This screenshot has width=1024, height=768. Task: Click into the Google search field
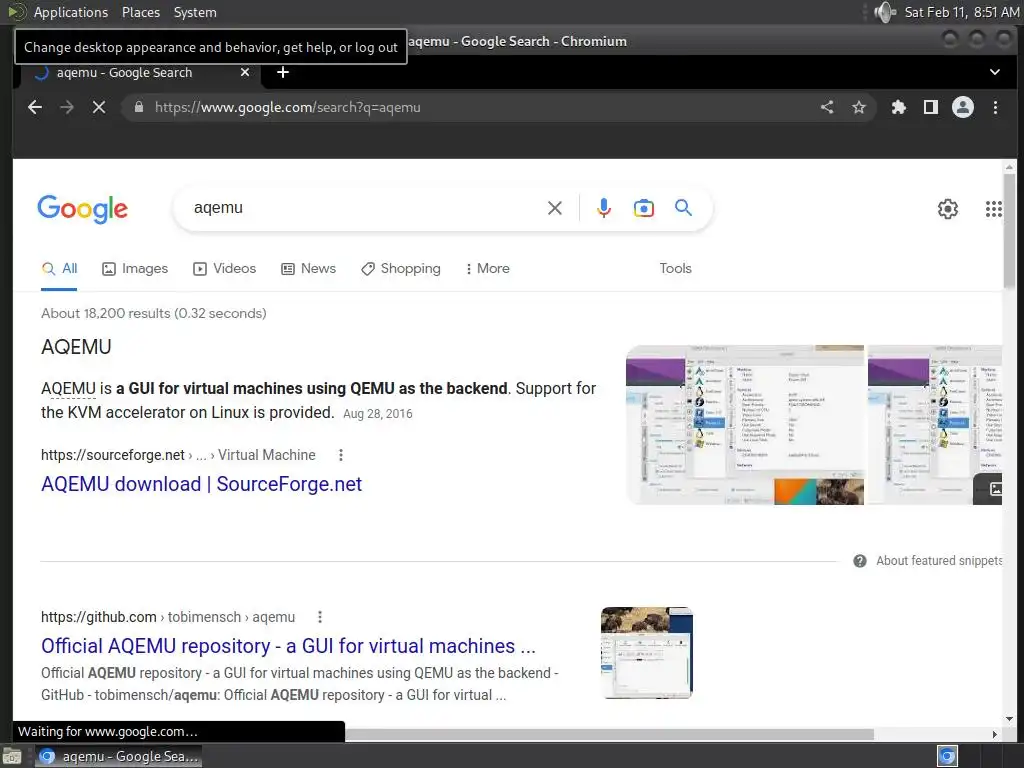(x=366, y=208)
